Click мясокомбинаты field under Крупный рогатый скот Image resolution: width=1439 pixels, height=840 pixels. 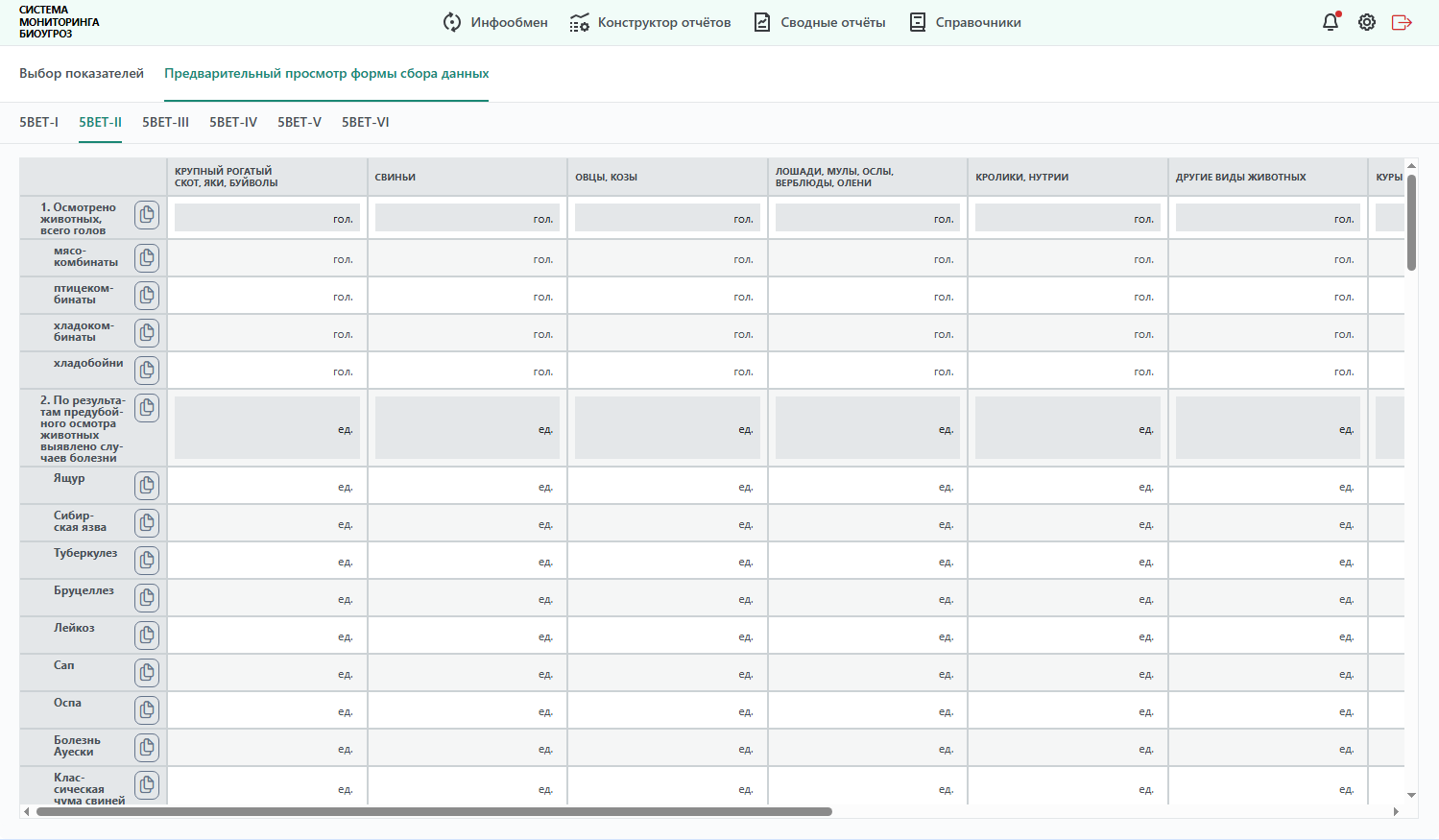(267, 258)
